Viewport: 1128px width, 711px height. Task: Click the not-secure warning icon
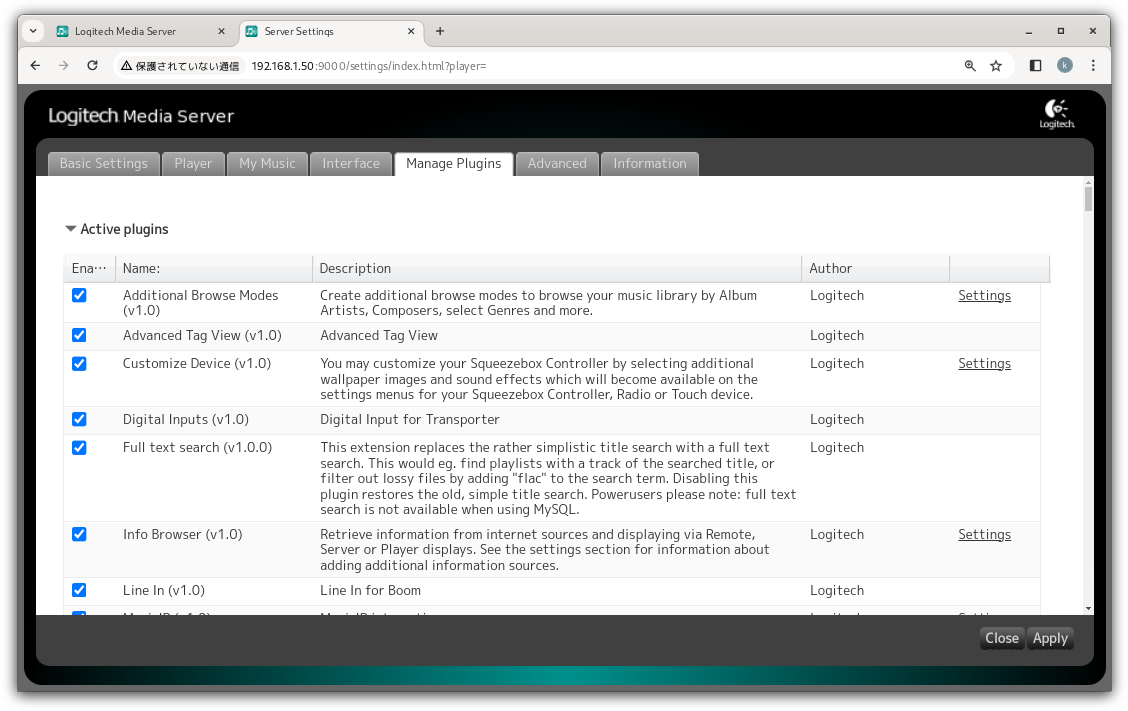click(127, 65)
